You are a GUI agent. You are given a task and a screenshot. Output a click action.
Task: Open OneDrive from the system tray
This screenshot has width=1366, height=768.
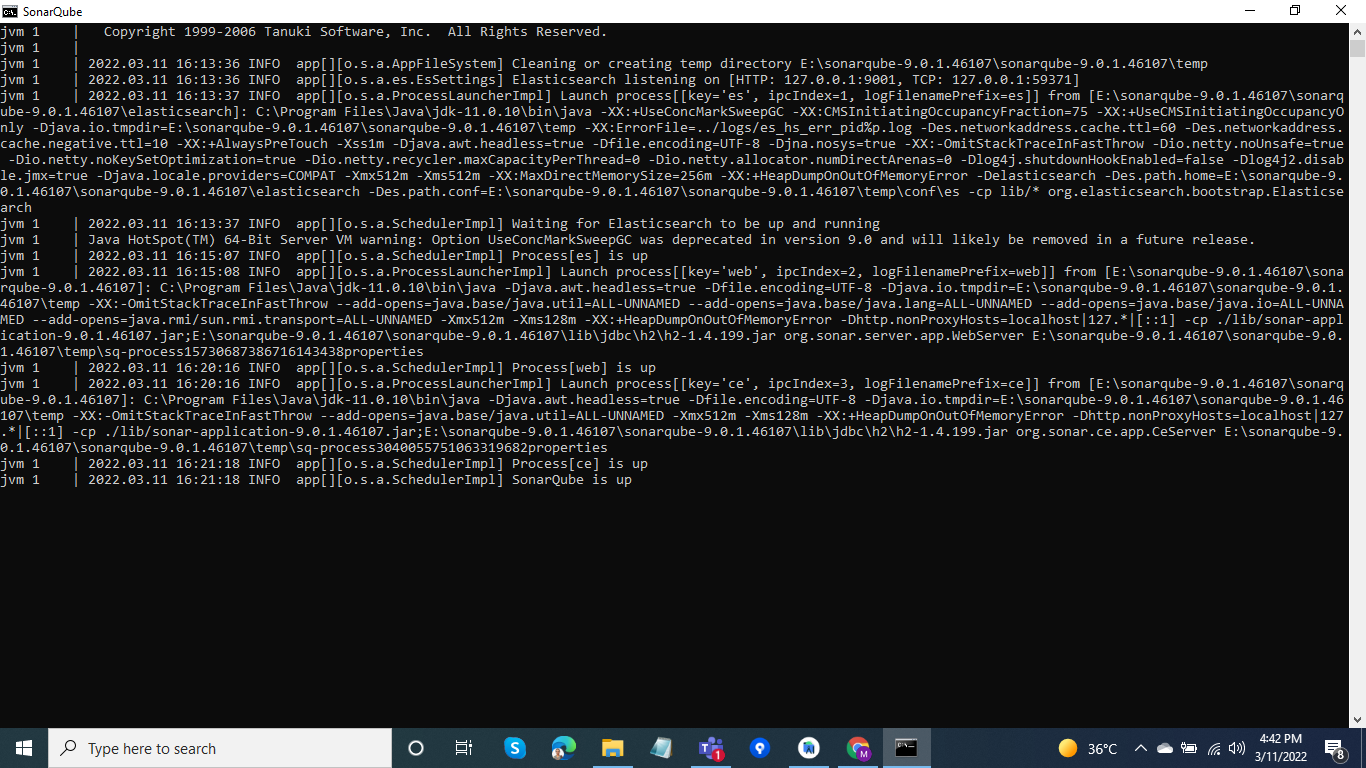click(x=1164, y=747)
